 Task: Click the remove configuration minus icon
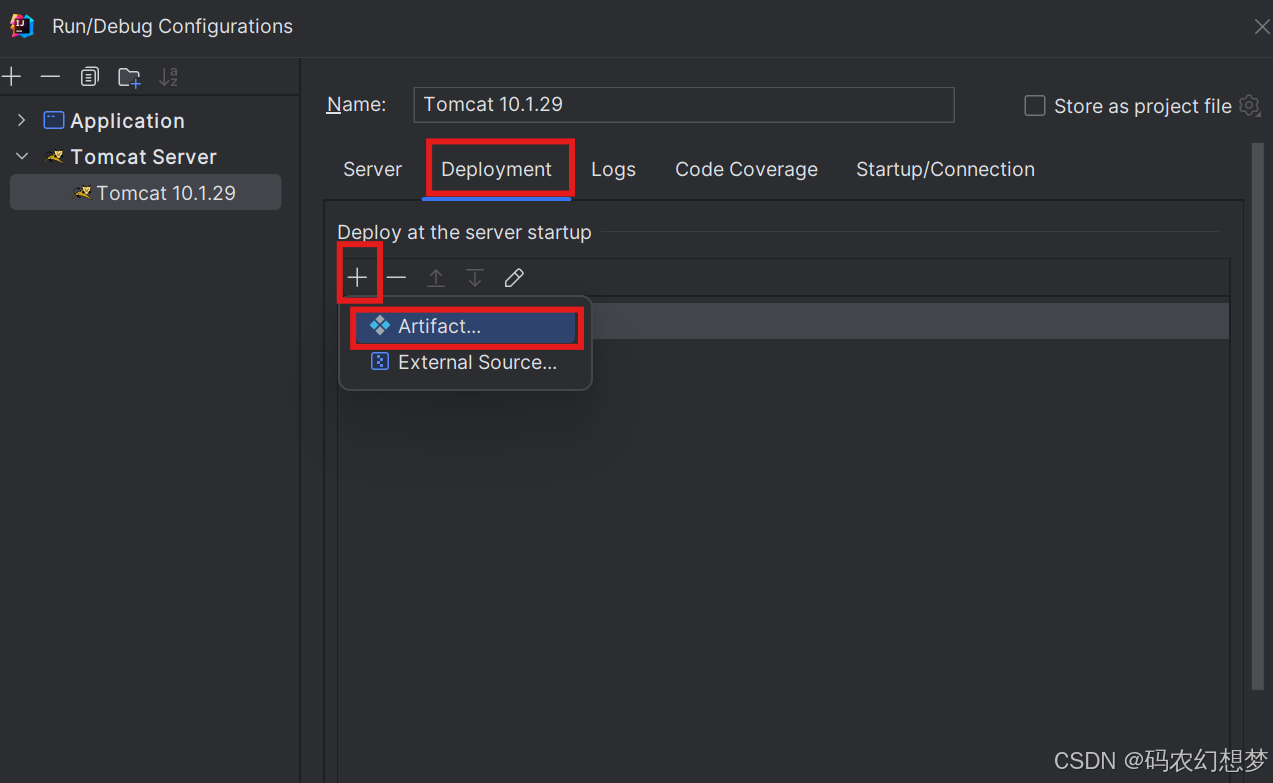[x=50, y=77]
